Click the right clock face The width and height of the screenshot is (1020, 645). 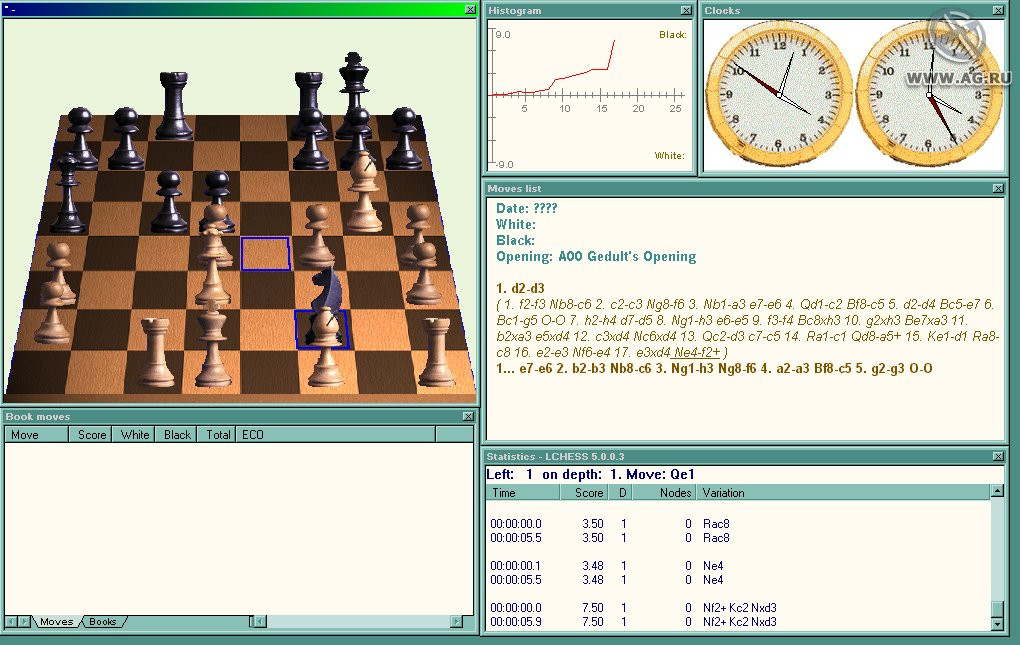coord(929,95)
